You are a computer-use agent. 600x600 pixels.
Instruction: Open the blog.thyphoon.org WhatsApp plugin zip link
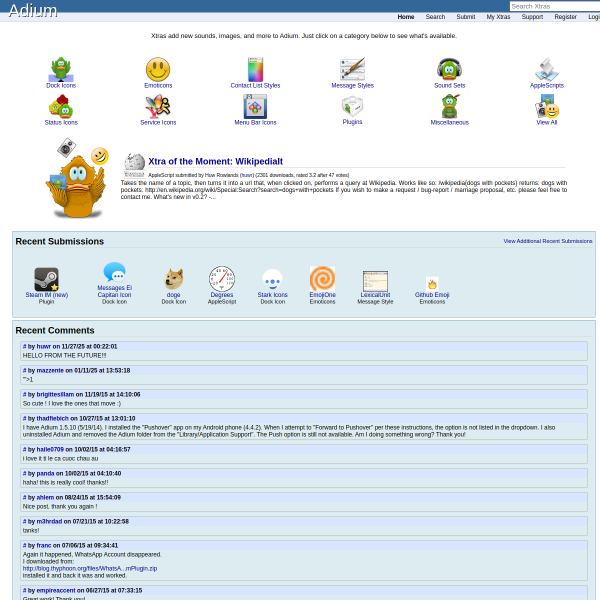[90, 569]
